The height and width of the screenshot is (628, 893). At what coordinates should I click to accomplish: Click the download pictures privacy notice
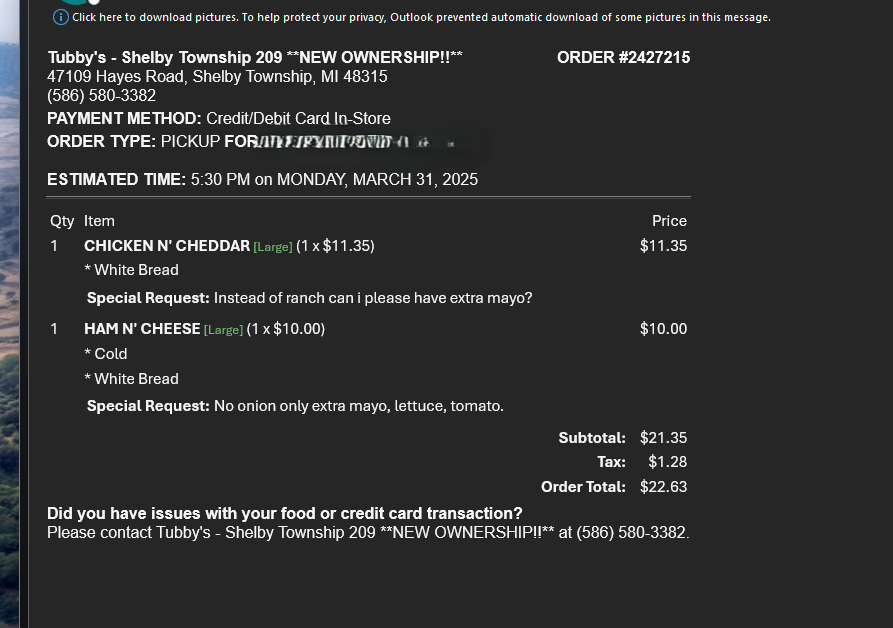(420, 17)
